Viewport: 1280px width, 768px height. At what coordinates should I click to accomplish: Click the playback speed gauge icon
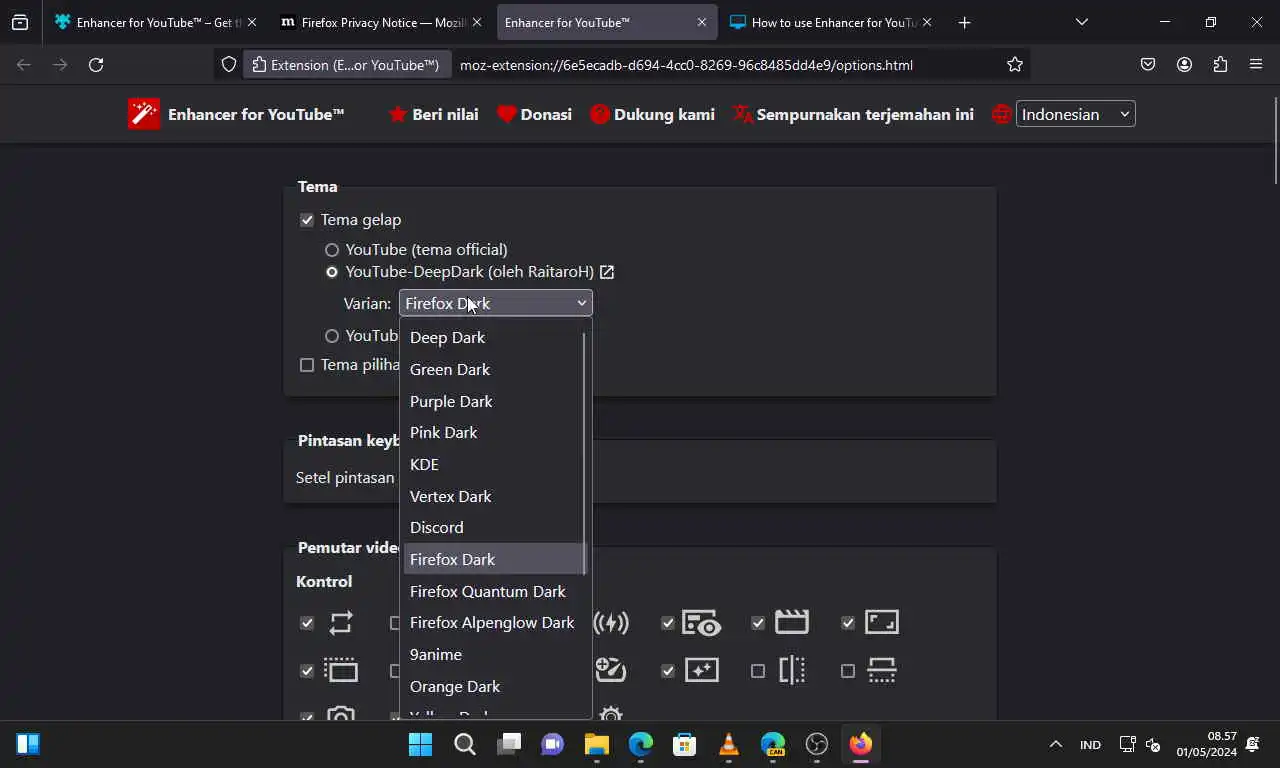coord(610,670)
